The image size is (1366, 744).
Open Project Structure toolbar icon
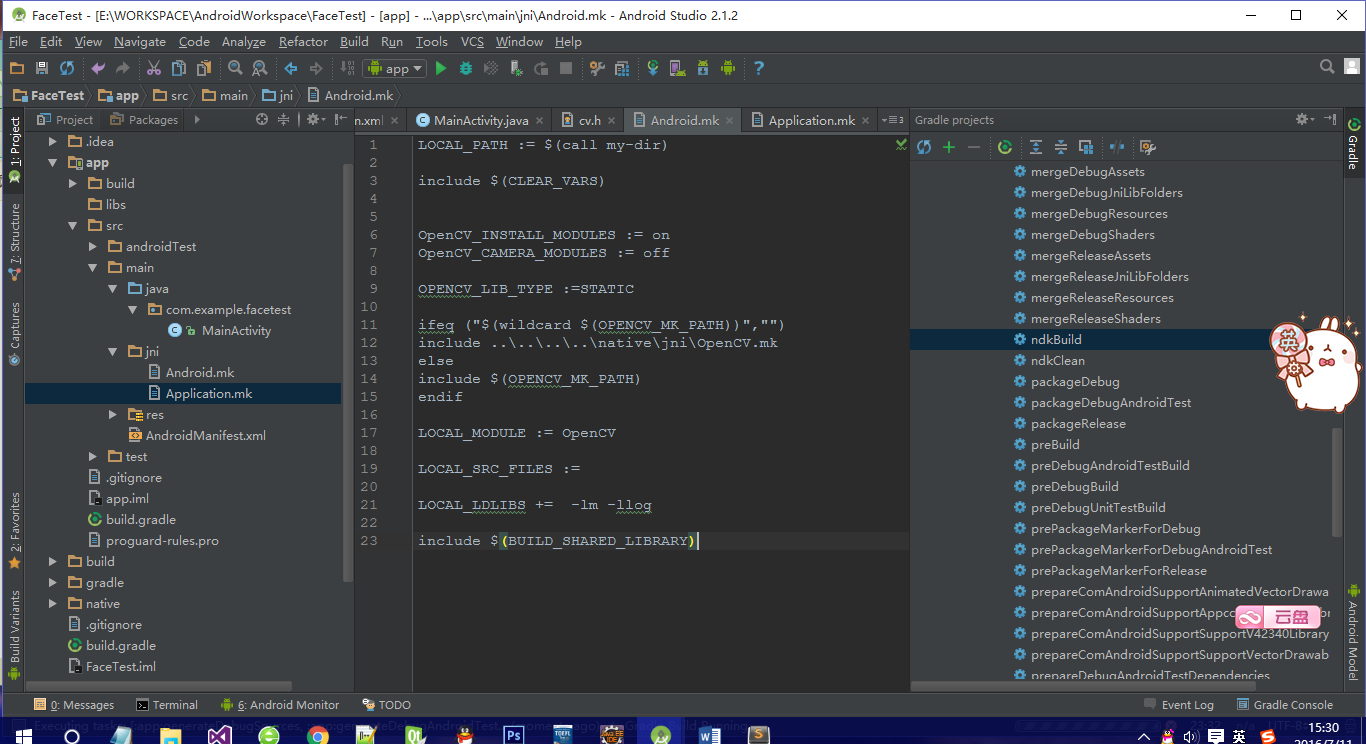[622, 68]
